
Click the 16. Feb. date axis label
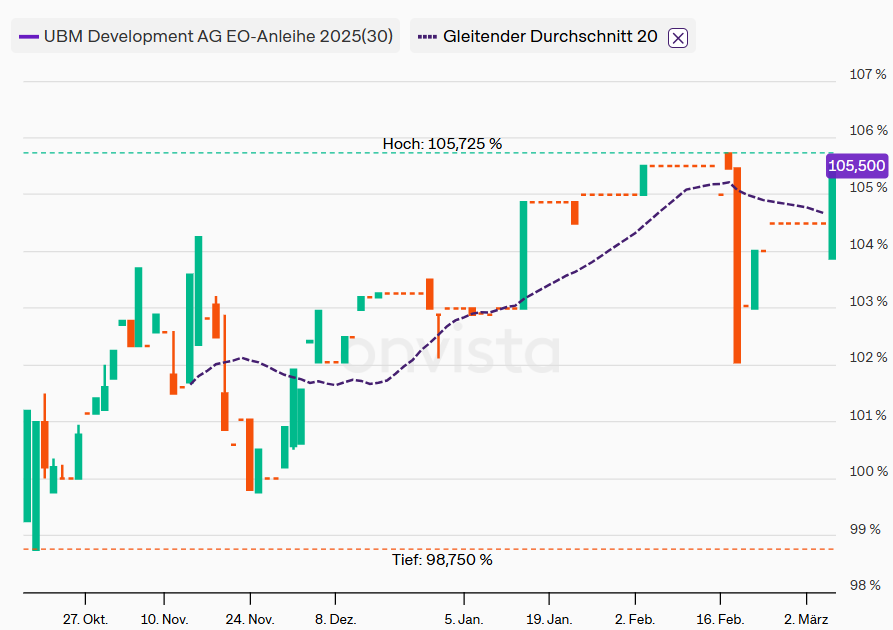click(x=720, y=619)
